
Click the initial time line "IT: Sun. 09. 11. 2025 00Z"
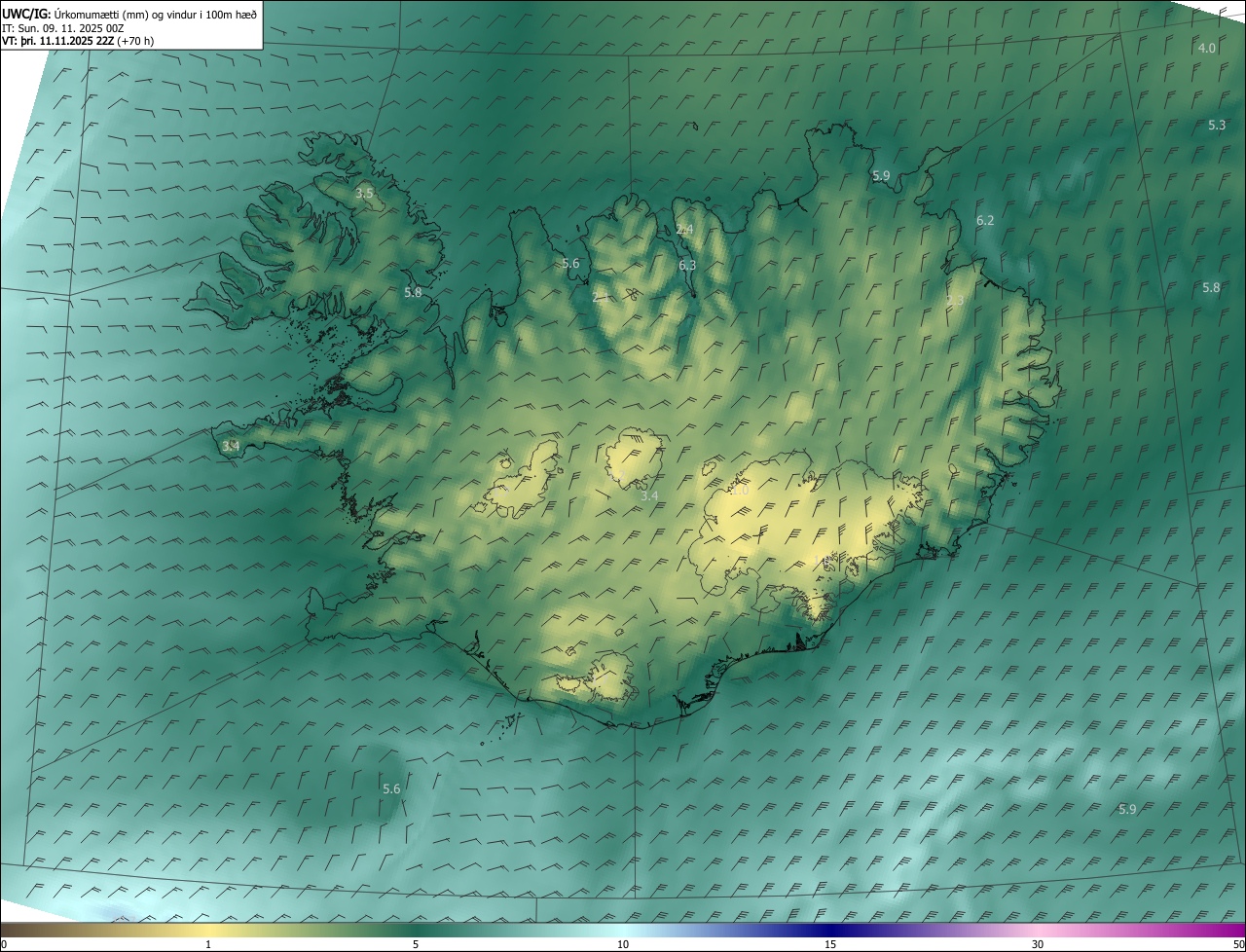pyautogui.click(x=64, y=28)
